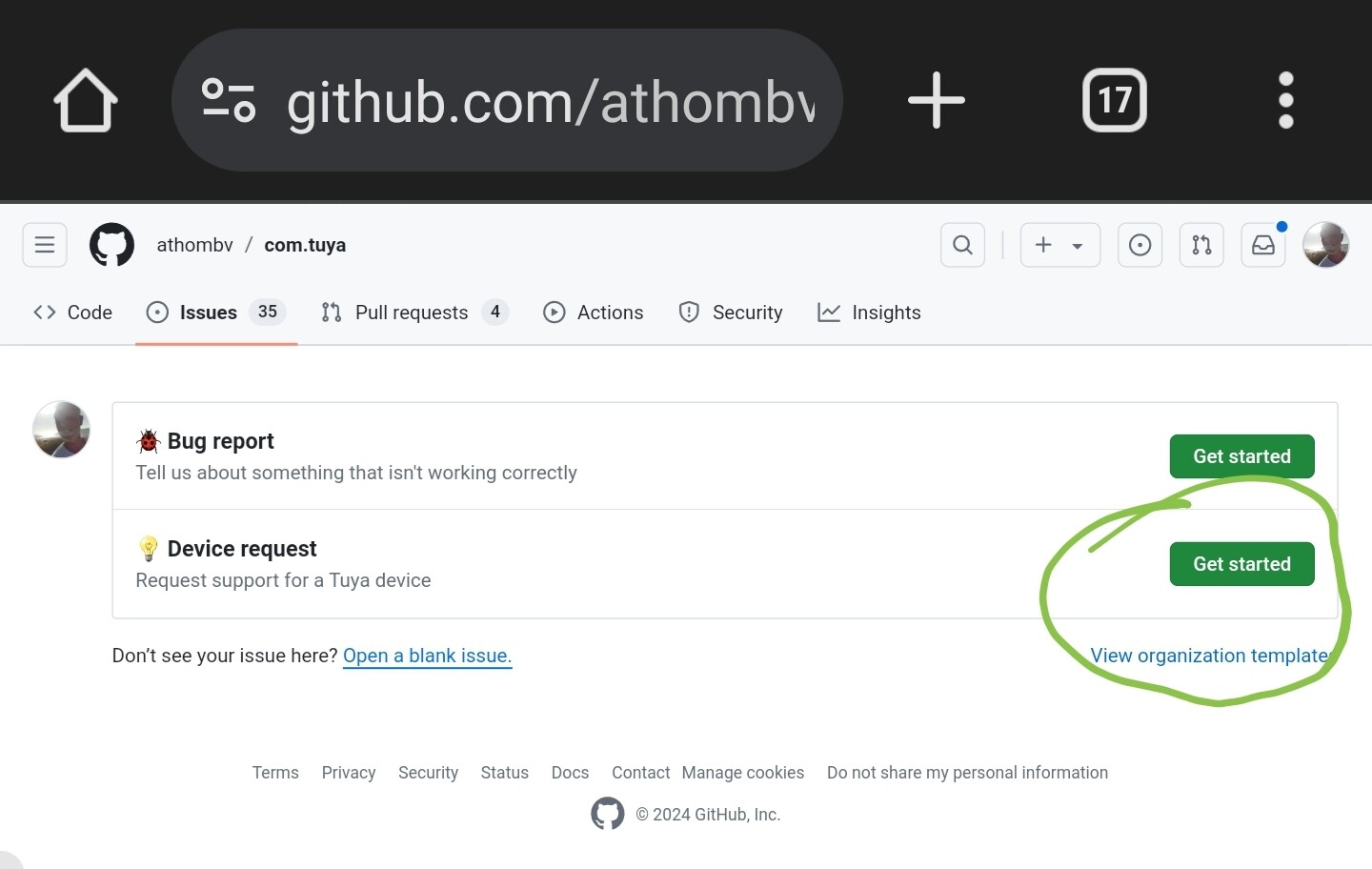Click the Issues count badge 35
The width and height of the screenshot is (1372, 869).
pos(268,312)
